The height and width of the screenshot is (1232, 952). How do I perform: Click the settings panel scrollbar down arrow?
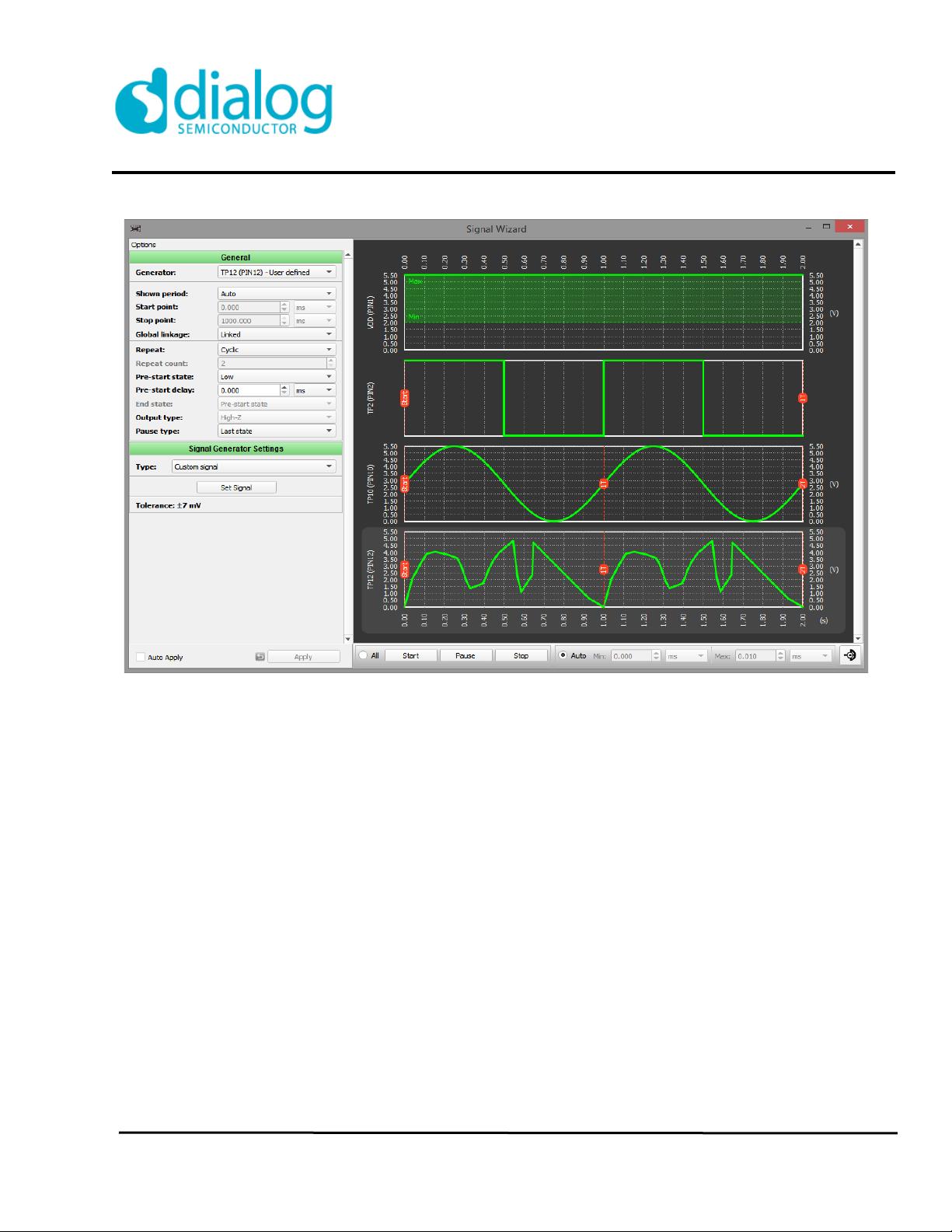[348, 640]
